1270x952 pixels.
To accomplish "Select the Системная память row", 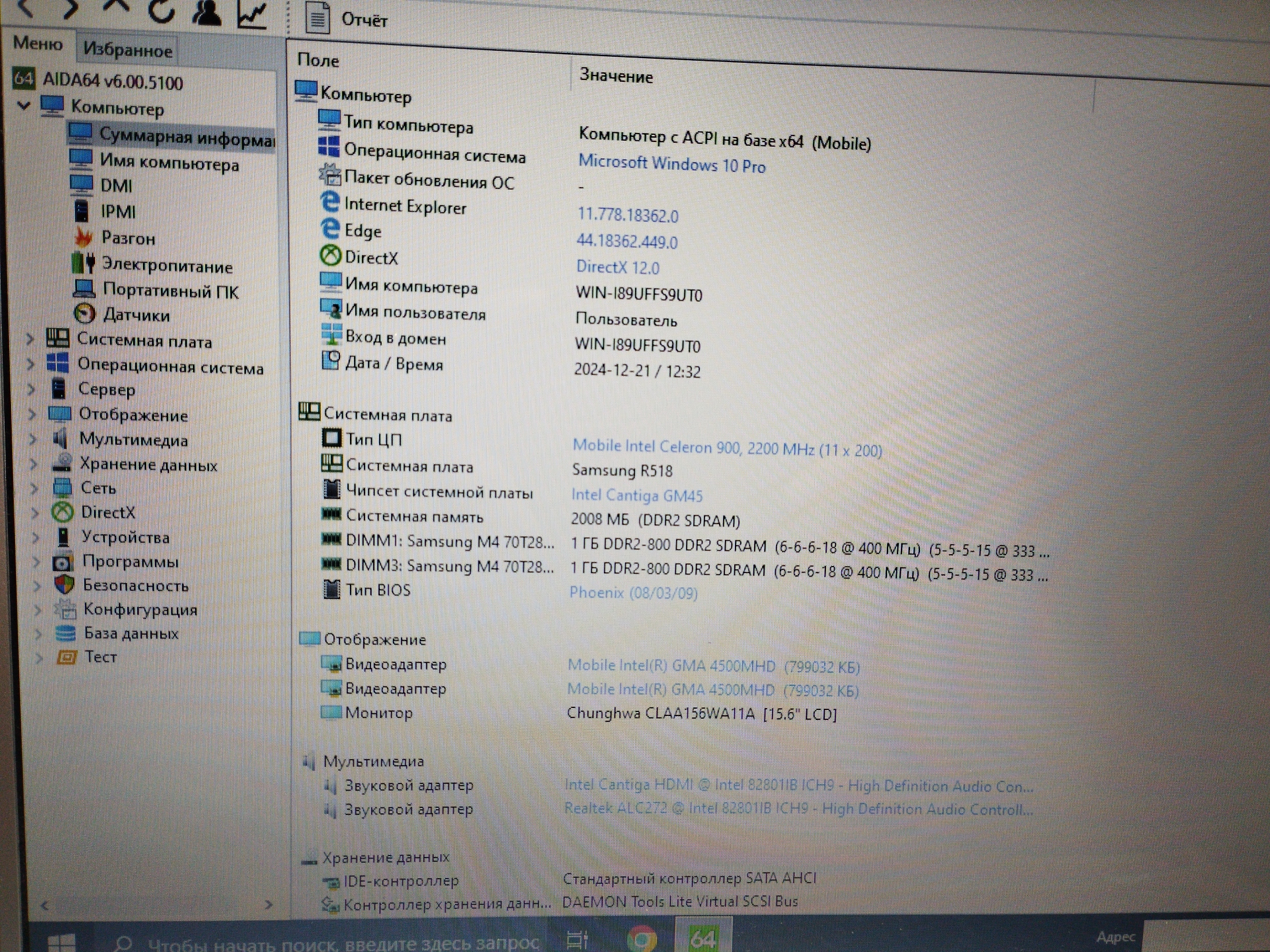I will click(531, 518).
